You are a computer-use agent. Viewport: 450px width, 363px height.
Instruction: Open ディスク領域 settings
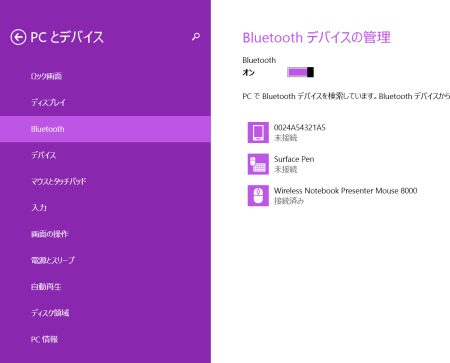pos(105,313)
